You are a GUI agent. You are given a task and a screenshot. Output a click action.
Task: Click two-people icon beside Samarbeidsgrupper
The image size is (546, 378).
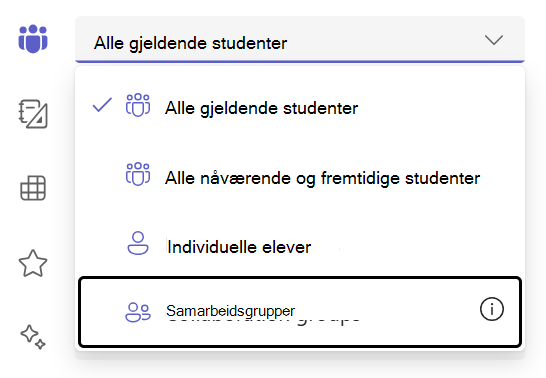tap(138, 312)
